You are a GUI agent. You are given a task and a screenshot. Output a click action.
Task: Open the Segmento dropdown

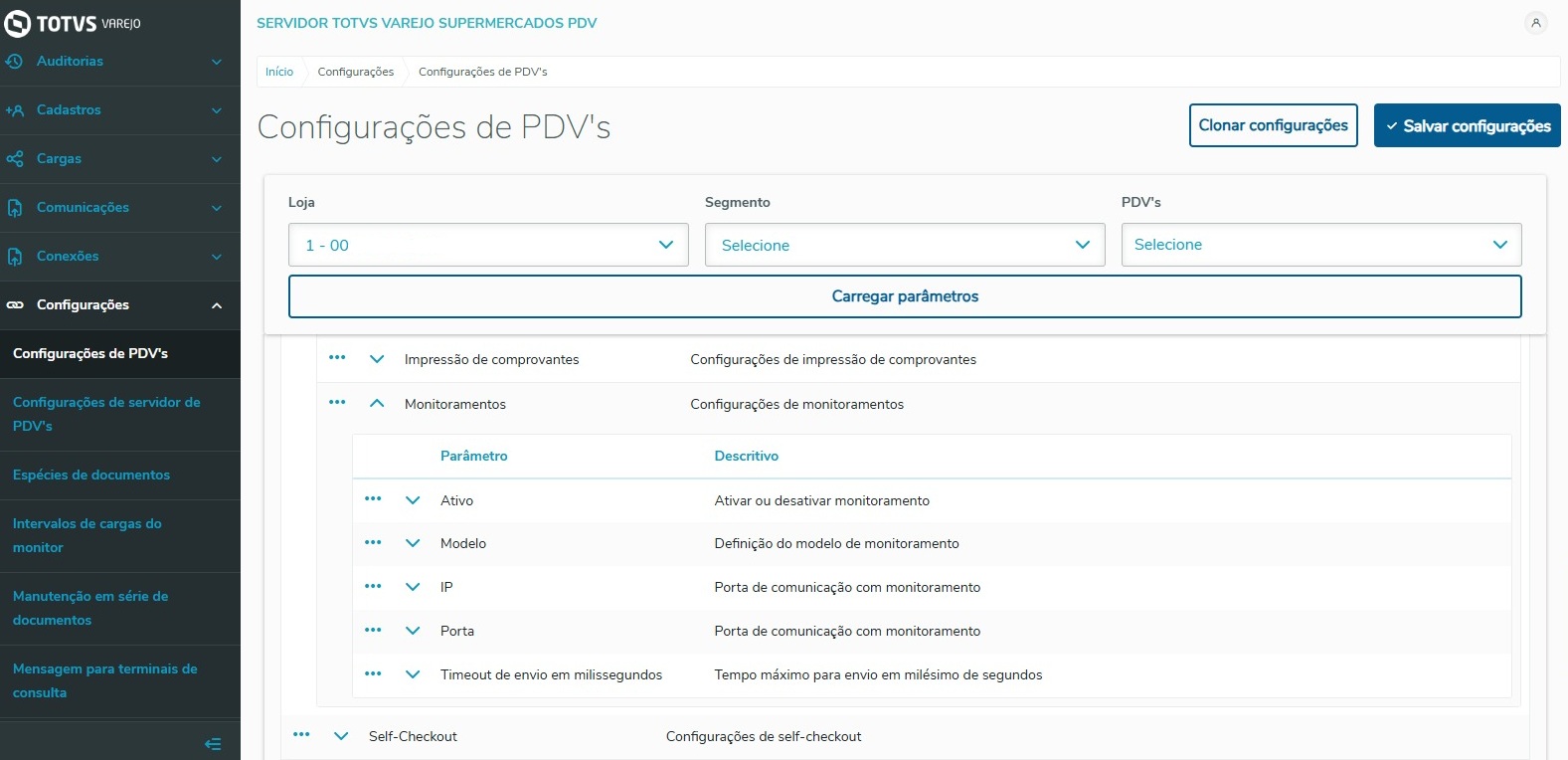click(x=905, y=245)
